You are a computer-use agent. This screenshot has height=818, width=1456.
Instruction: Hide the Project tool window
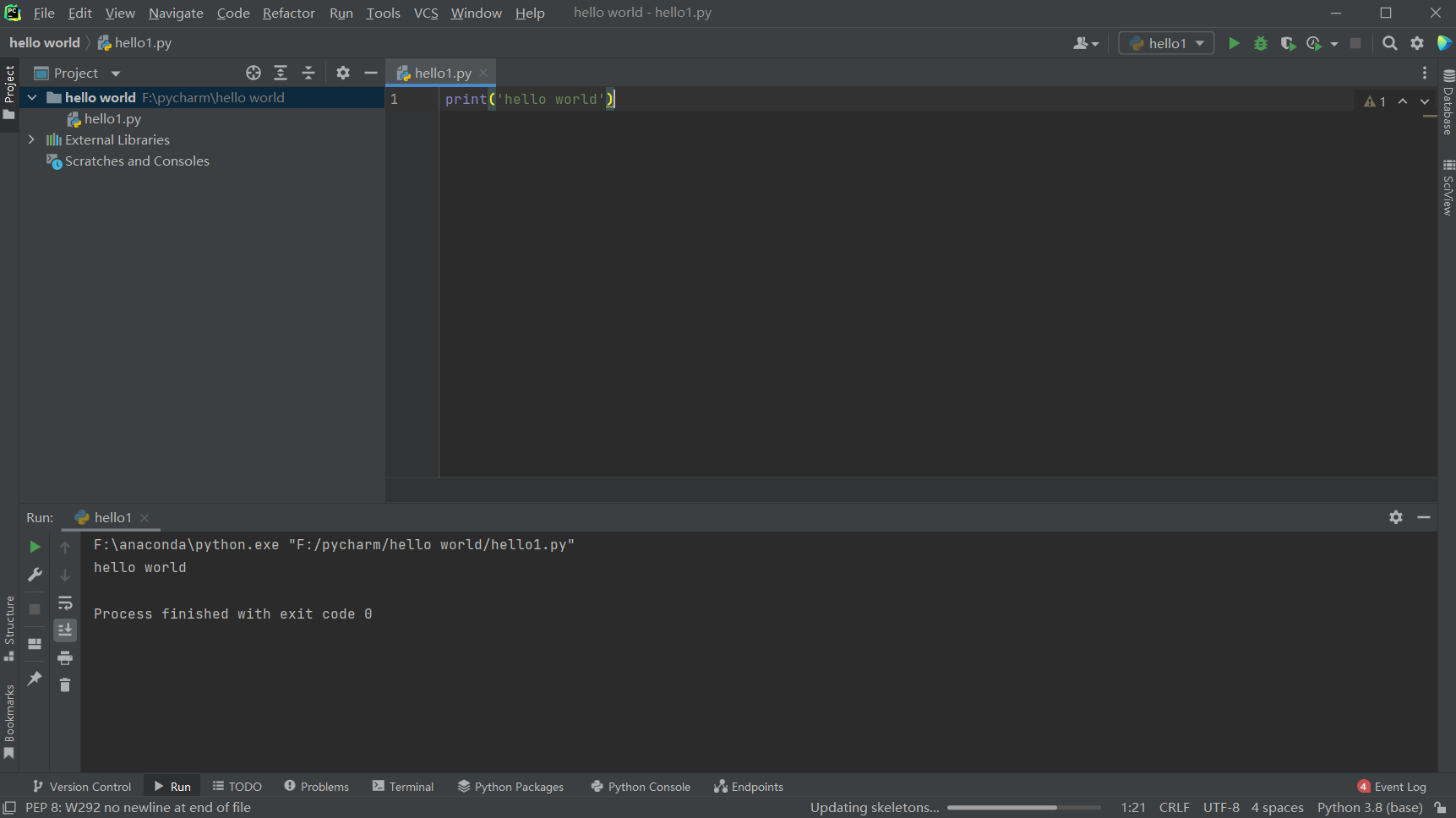pos(370,73)
